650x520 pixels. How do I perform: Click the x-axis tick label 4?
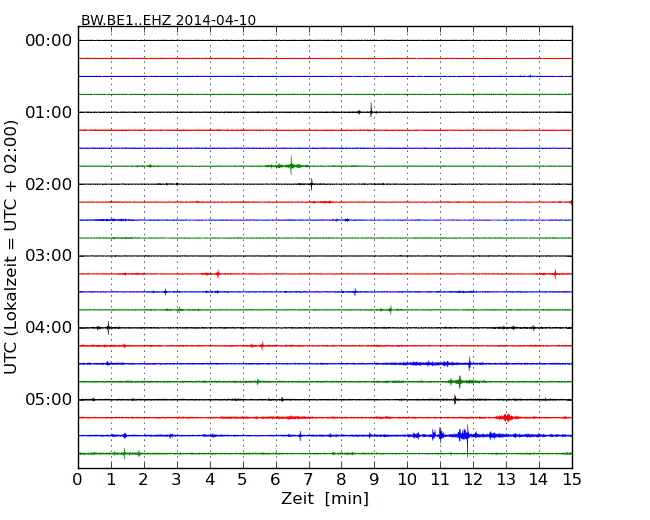(x=210, y=479)
